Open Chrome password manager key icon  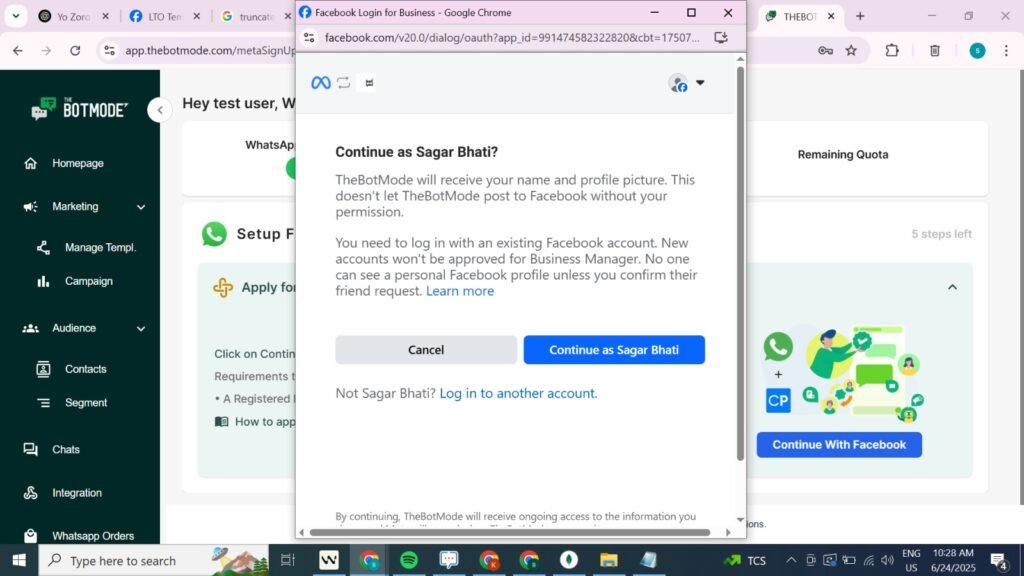(825, 50)
